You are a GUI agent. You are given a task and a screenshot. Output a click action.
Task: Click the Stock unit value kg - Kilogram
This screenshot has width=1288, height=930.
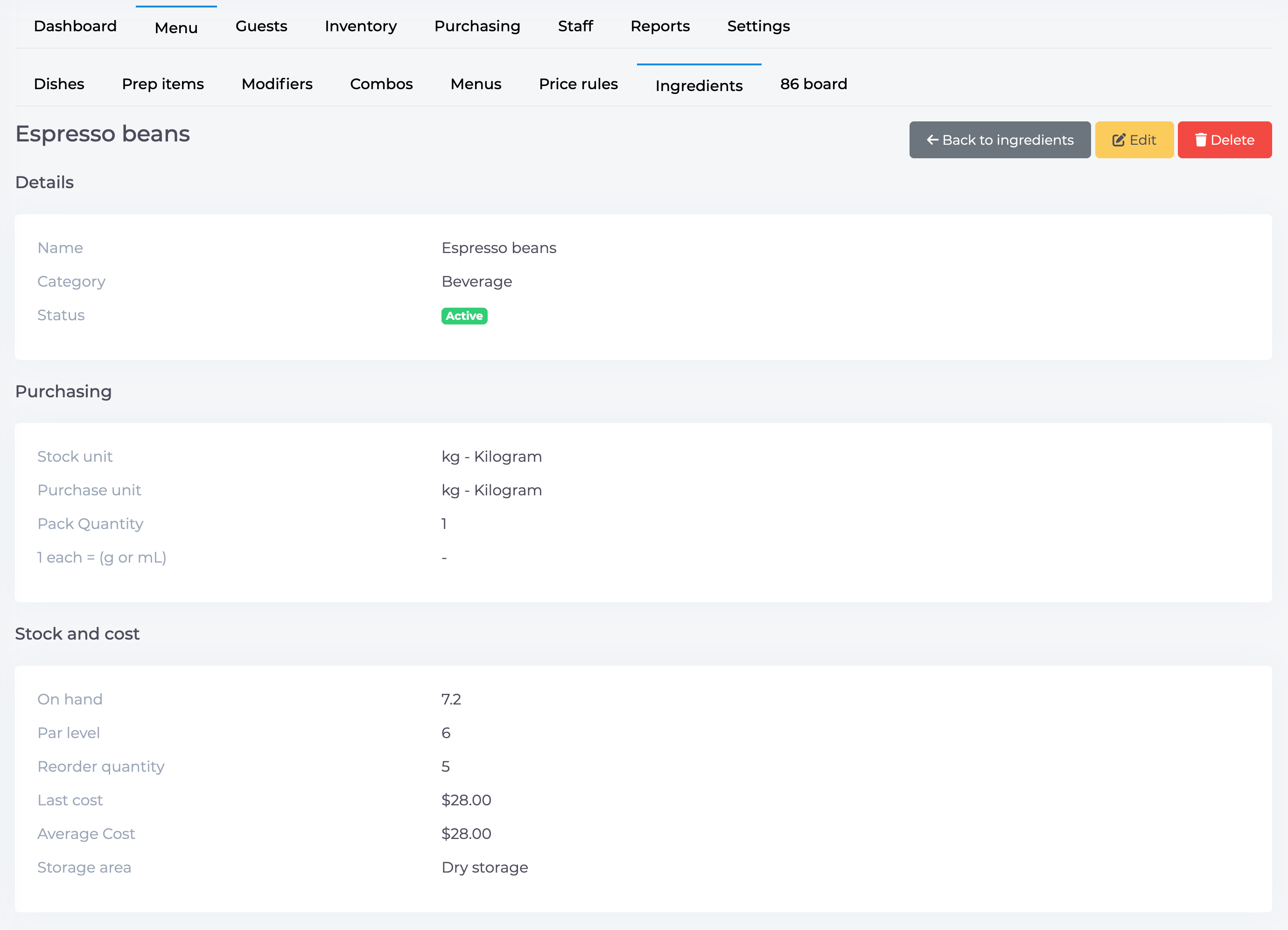(x=491, y=457)
